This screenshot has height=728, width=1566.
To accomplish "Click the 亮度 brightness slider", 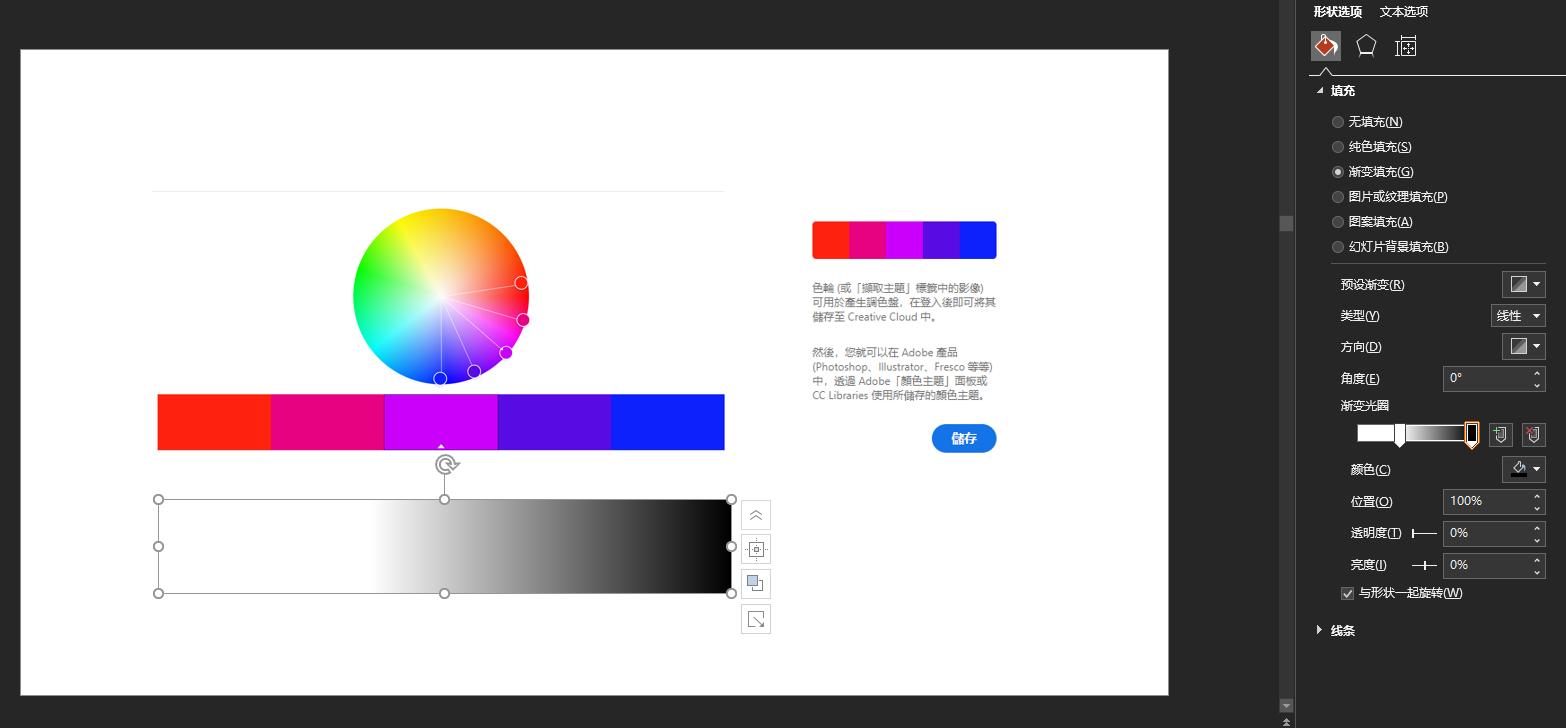I will tap(1424, 566).
